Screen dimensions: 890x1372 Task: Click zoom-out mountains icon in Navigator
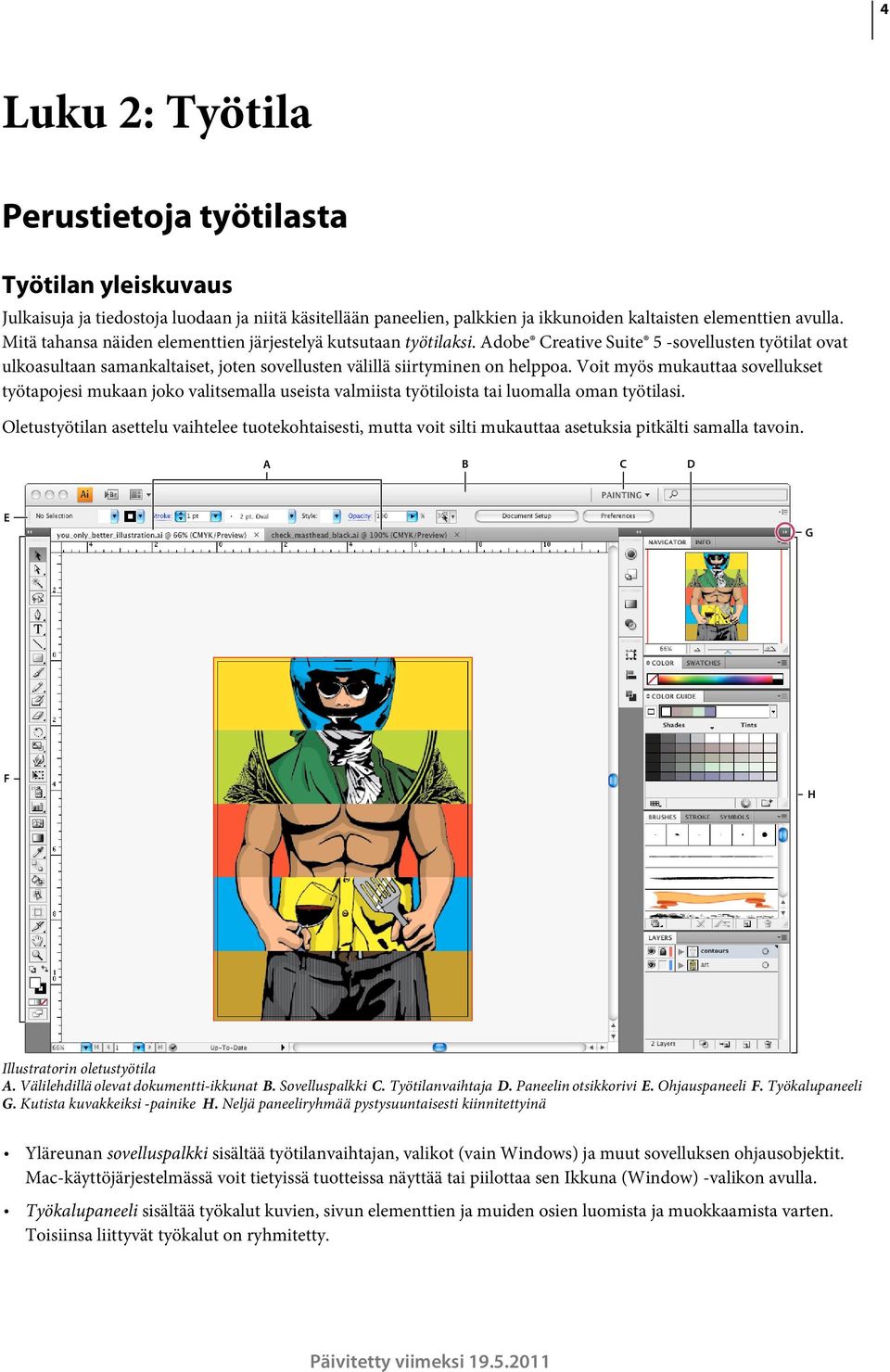pos(697,649)
